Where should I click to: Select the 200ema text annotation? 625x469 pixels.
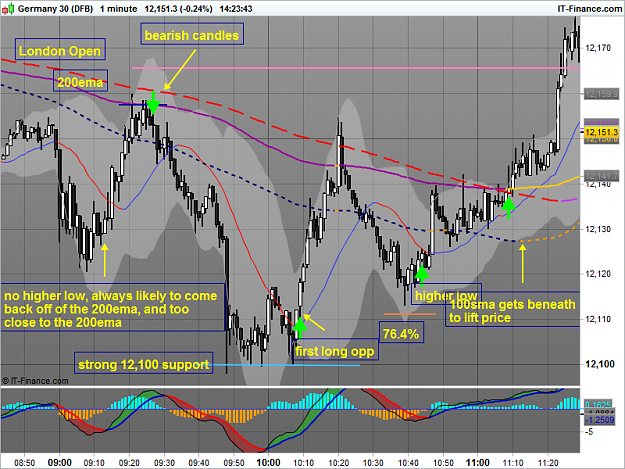point(80,81)
